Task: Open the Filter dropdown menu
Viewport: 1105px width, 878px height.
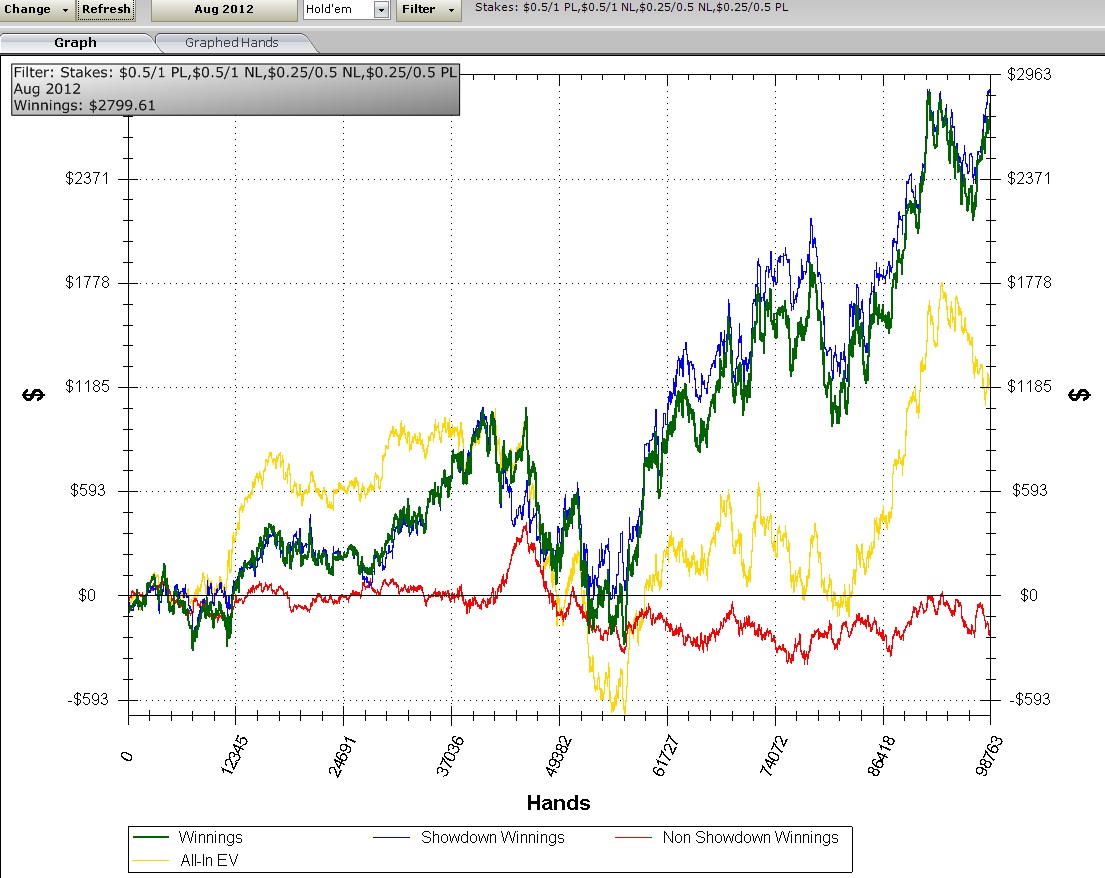Action: [428, 9]
